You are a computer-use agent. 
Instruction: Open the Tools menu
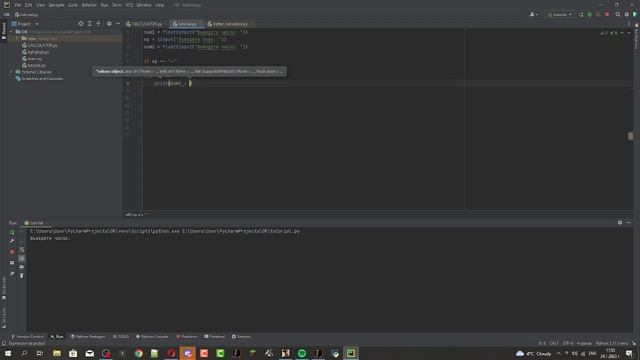pos(117,5)
